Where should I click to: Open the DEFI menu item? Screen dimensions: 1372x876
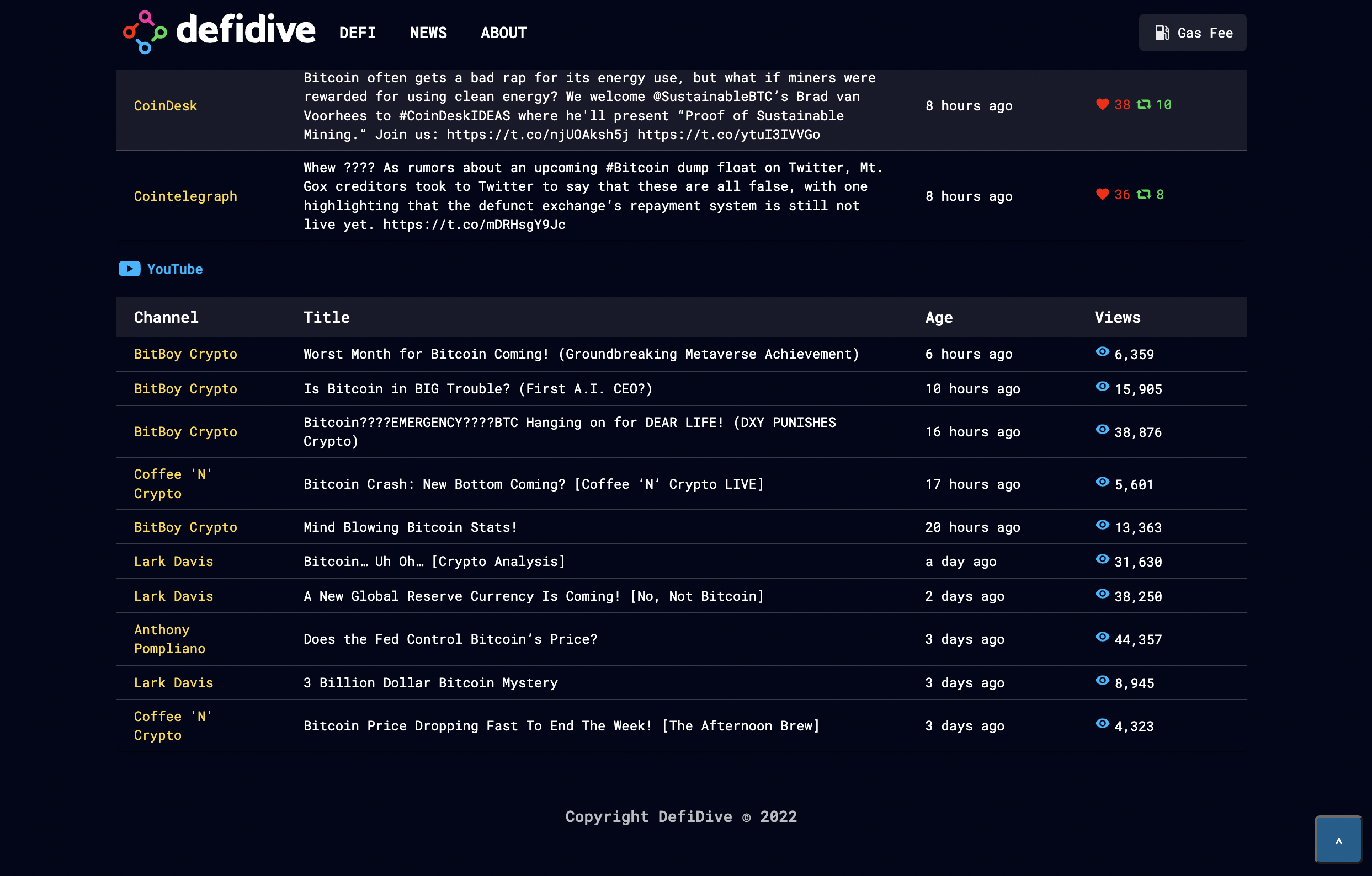[357, 33]
